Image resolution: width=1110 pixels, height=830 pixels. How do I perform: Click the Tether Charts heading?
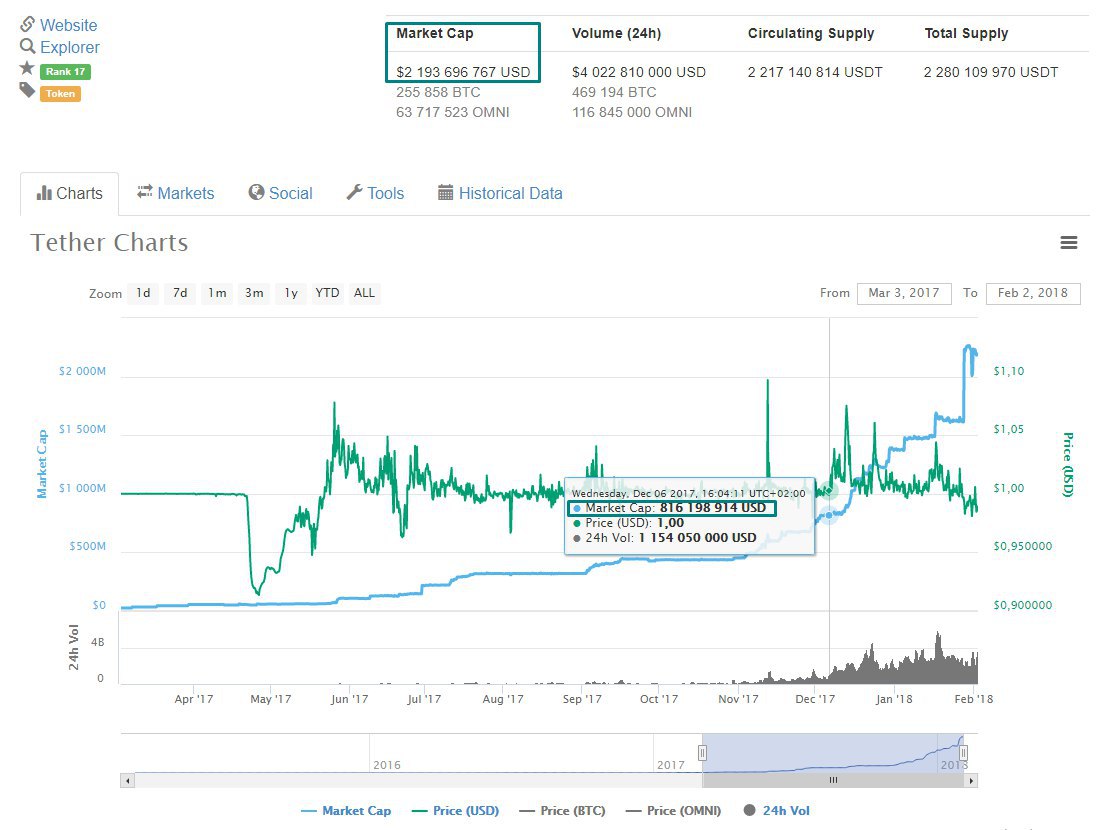point(110,243)
